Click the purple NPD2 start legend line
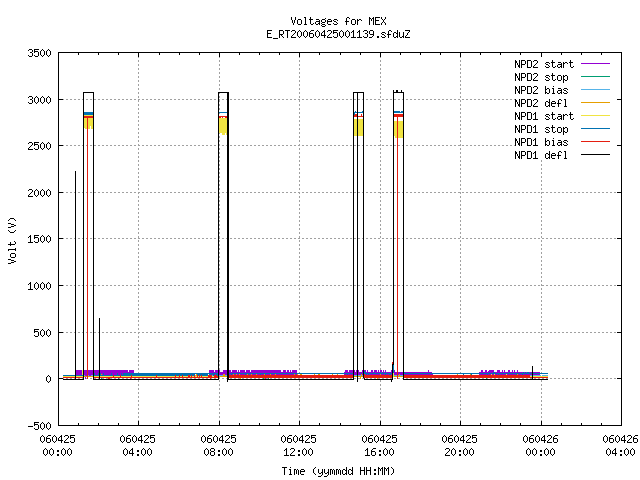Viewport: 640px width, 480px height. [595, 64]
